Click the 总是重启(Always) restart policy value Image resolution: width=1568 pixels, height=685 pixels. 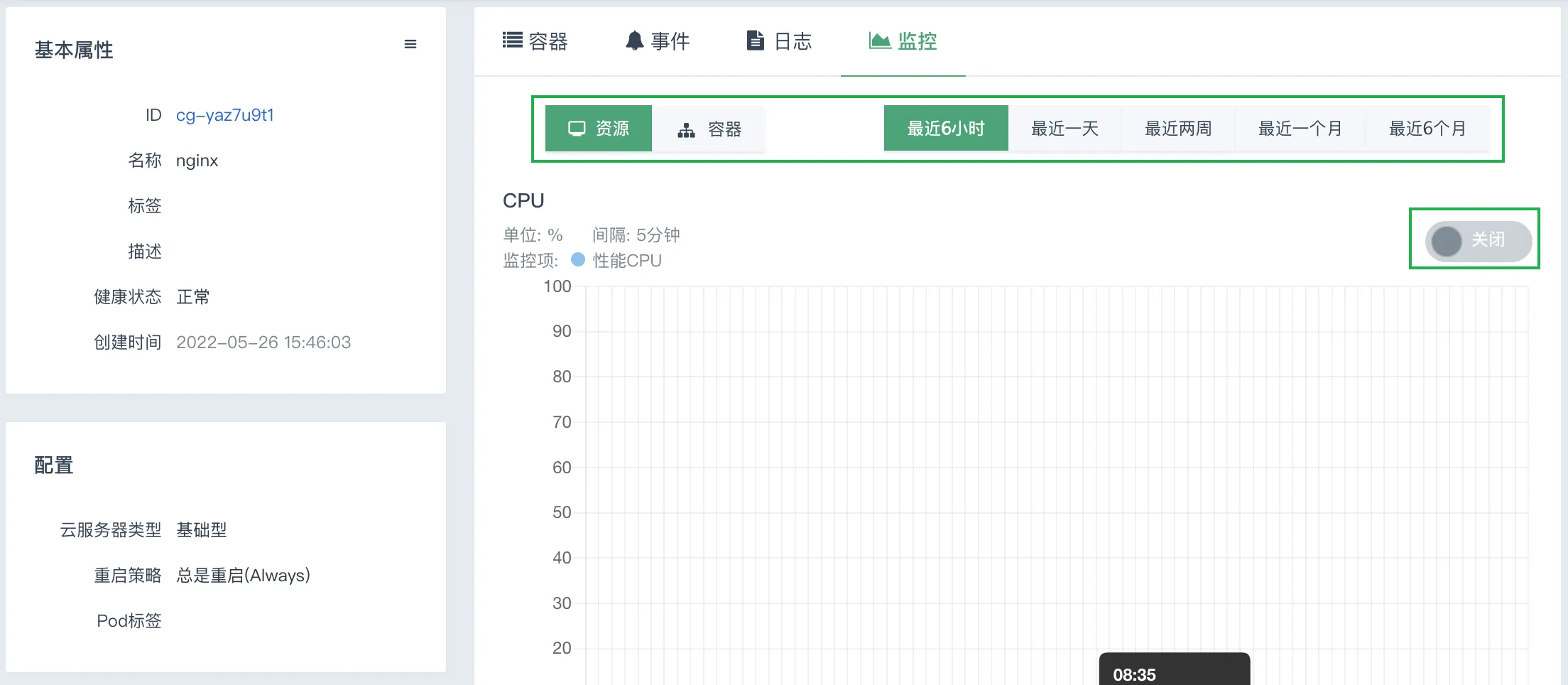click(x=244, y=576)
